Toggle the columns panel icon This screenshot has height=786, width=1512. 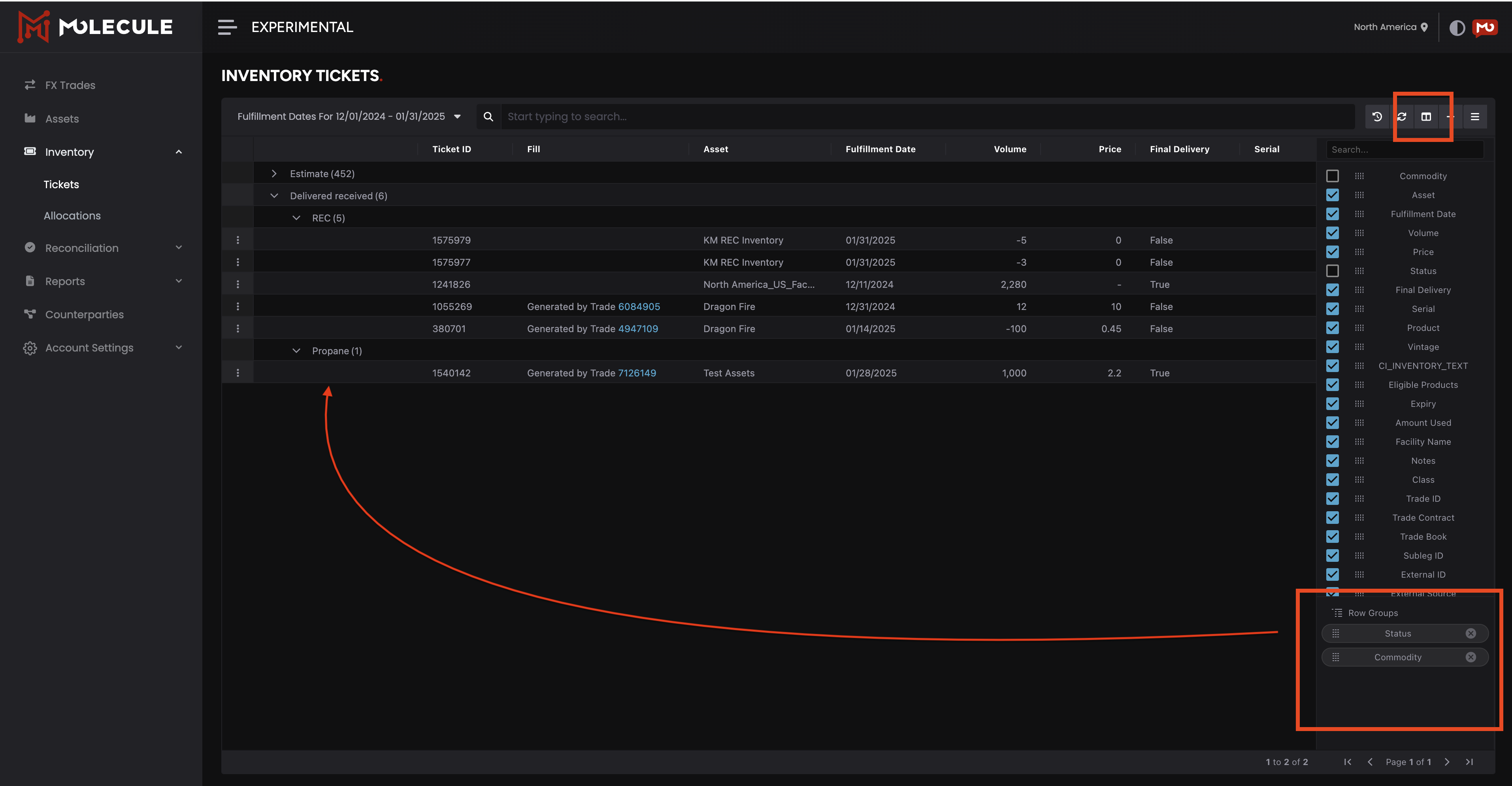(1426, 116)
